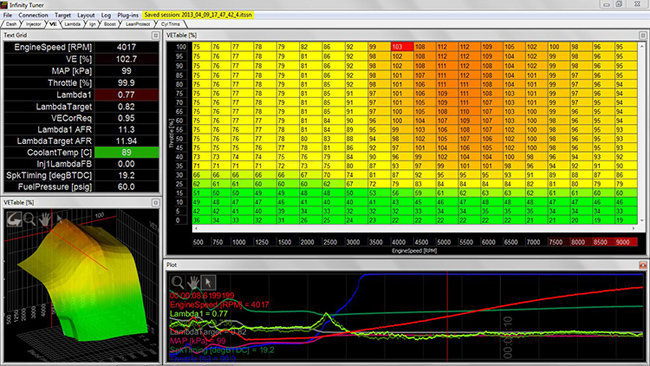
Task: Click the 7500 RPM column header
Action: coord(555,242)
